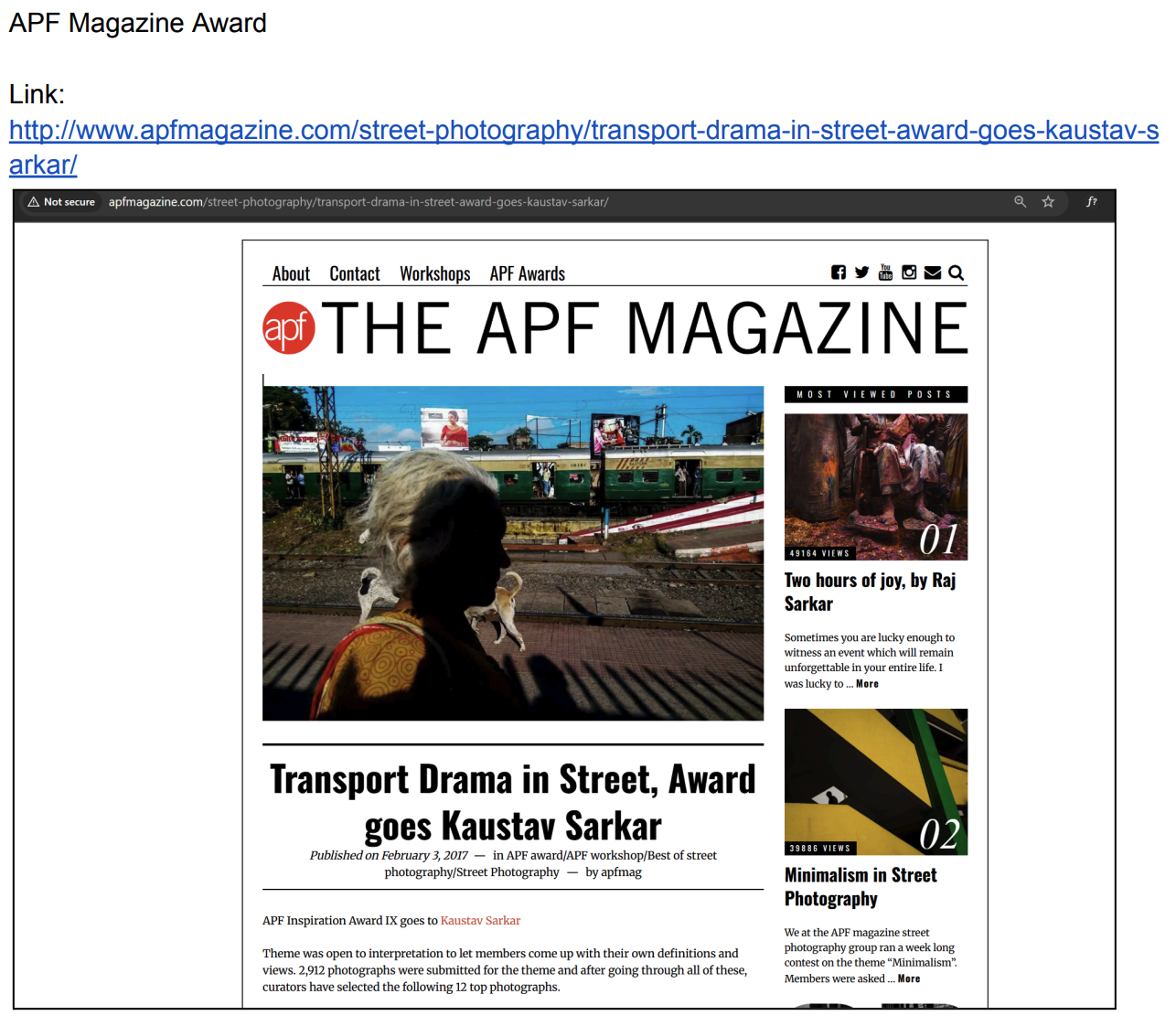
Task: Open the APF award category link
Action: (535, 856)
